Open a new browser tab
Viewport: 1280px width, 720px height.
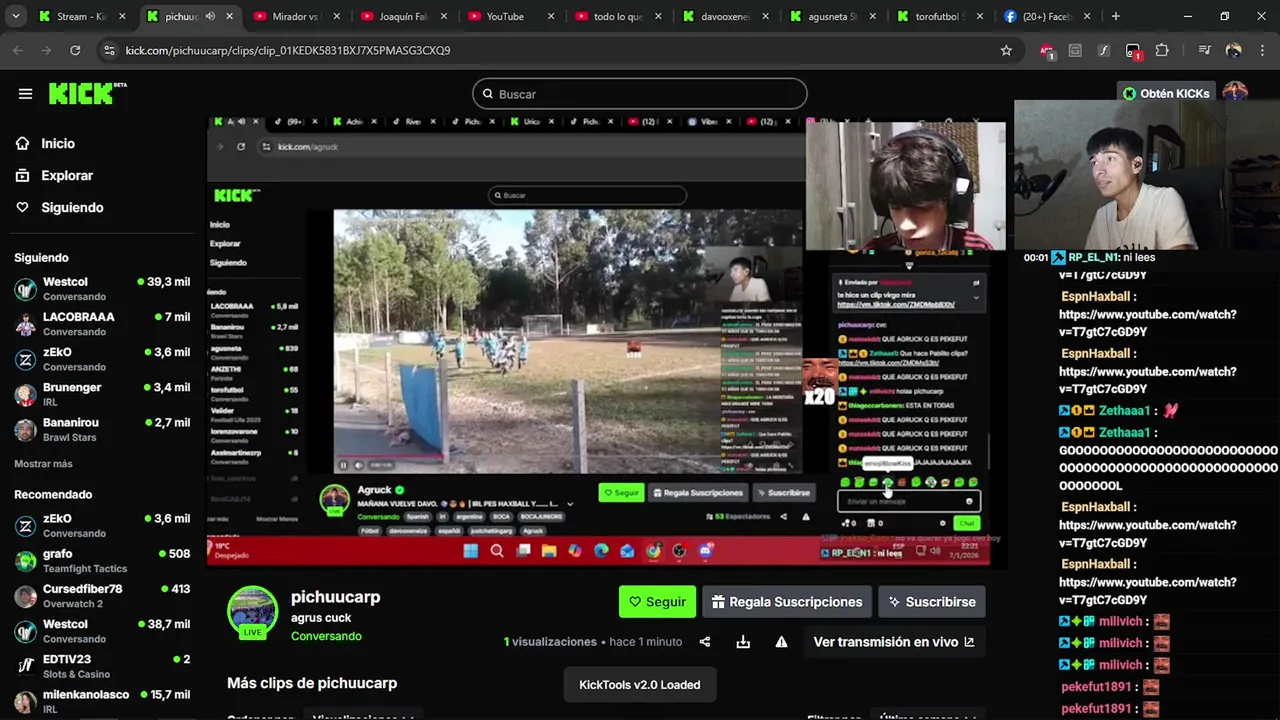pos(1116,16)
